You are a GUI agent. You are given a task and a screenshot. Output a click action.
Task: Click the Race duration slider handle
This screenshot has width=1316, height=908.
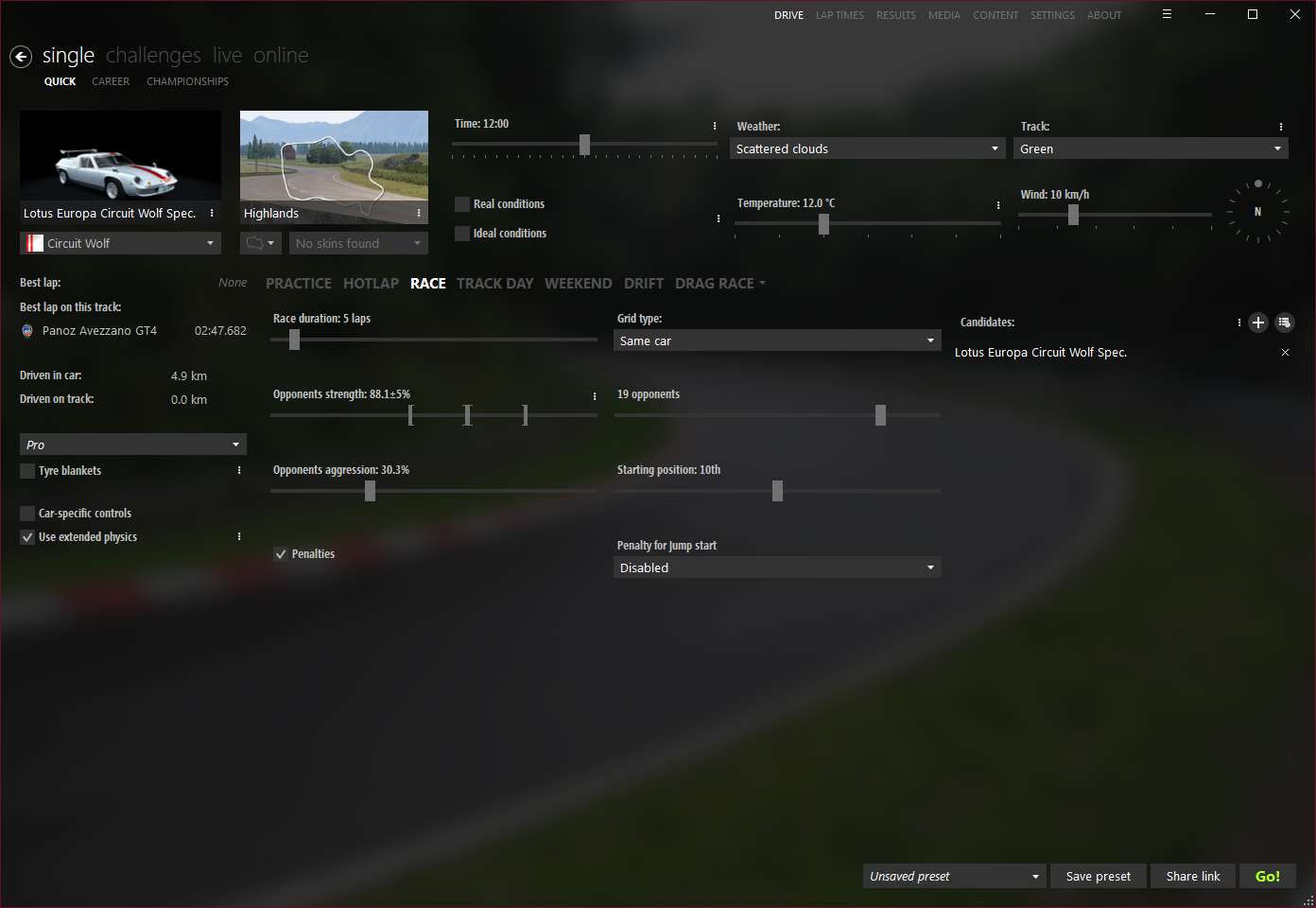(x=294, y=340)
